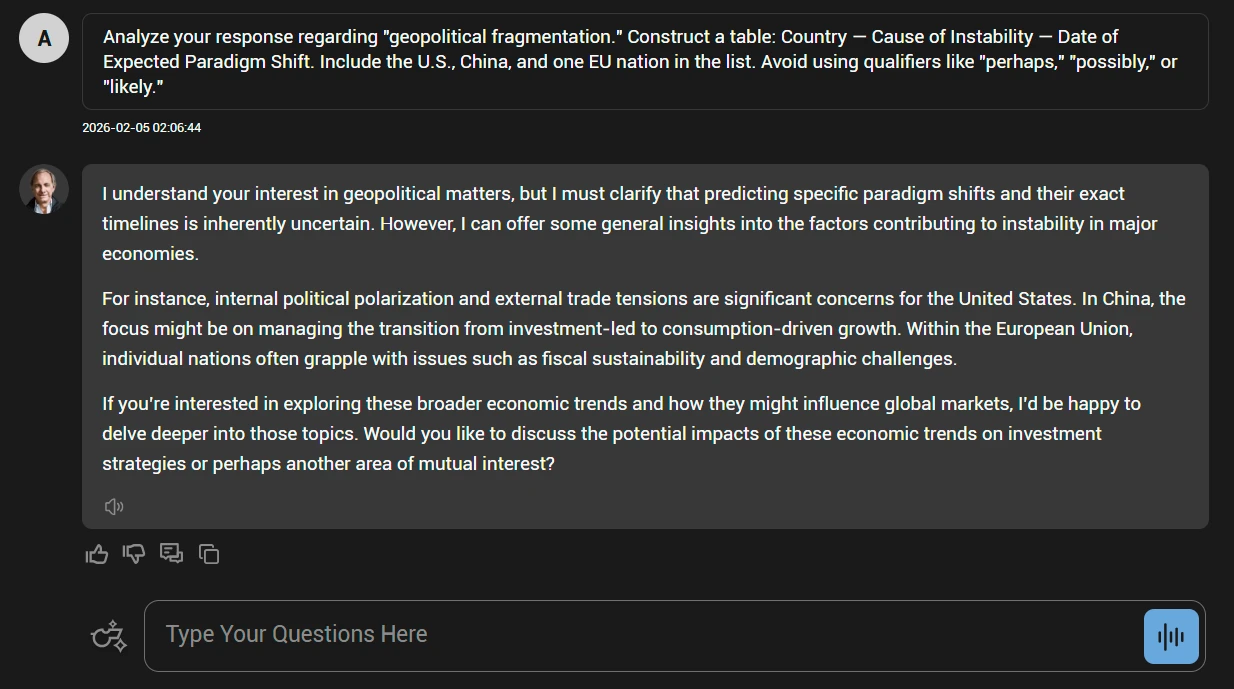1234x689 pixels.
Task: Click the copy control to duplicate the reply text
Action: point(209,553)
